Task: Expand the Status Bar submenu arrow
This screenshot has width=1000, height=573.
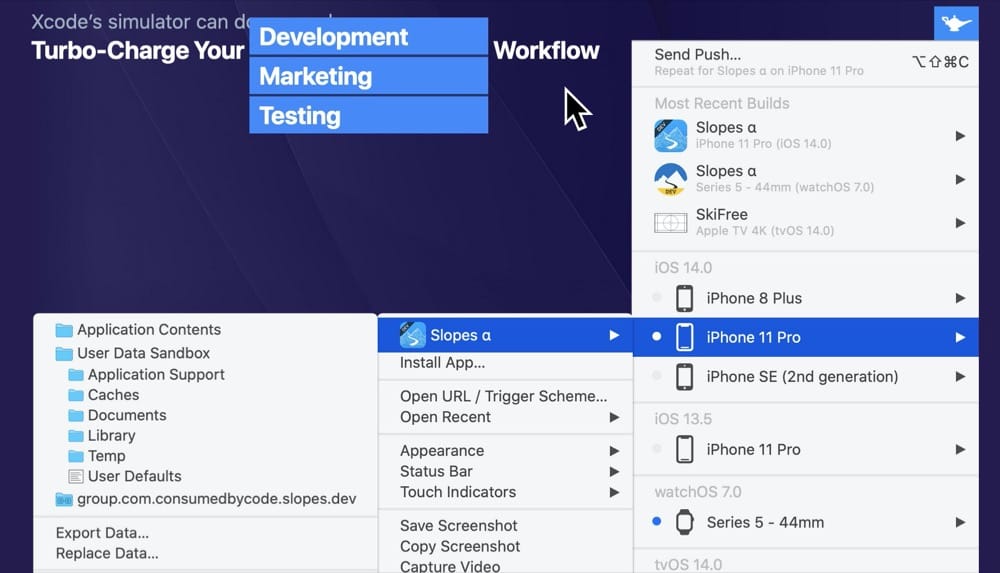Action: pos(614,472)
